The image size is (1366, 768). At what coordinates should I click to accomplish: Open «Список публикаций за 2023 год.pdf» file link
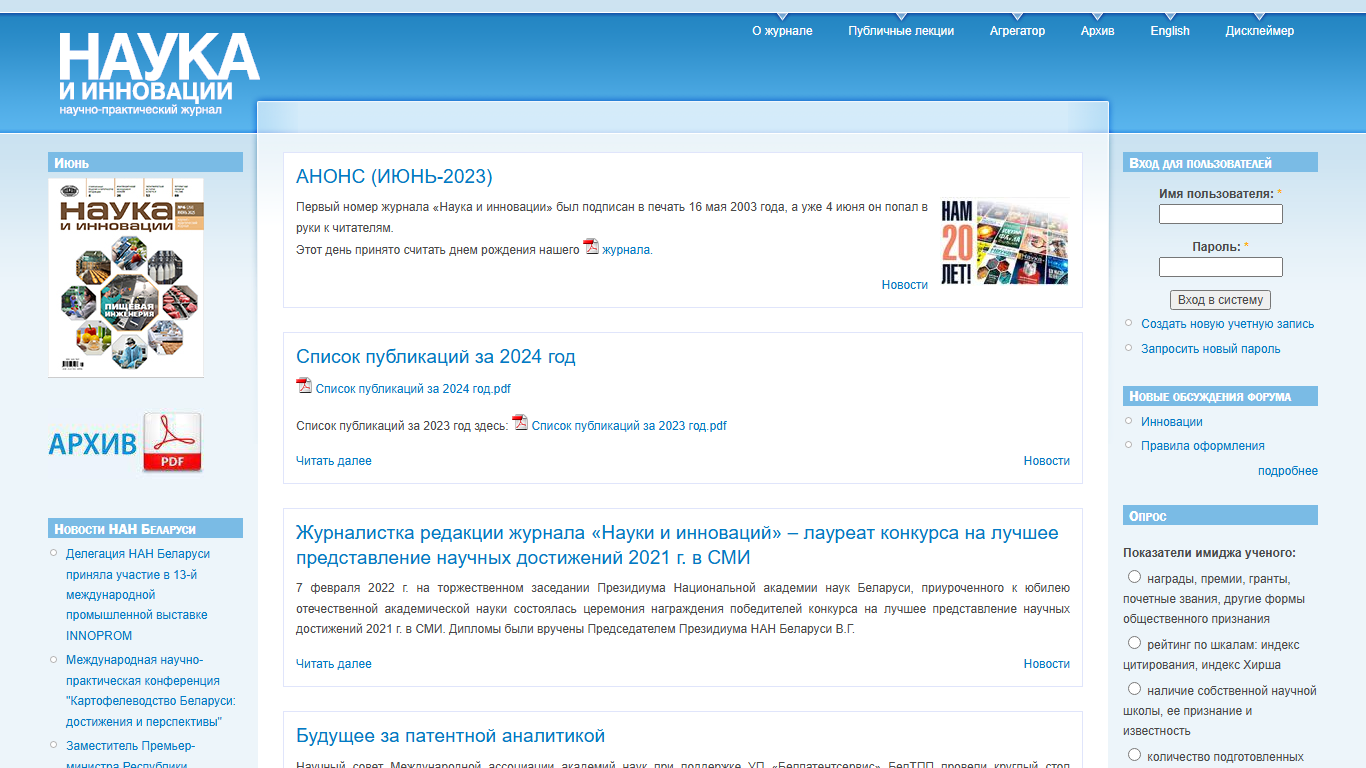(x=629, y=426)
